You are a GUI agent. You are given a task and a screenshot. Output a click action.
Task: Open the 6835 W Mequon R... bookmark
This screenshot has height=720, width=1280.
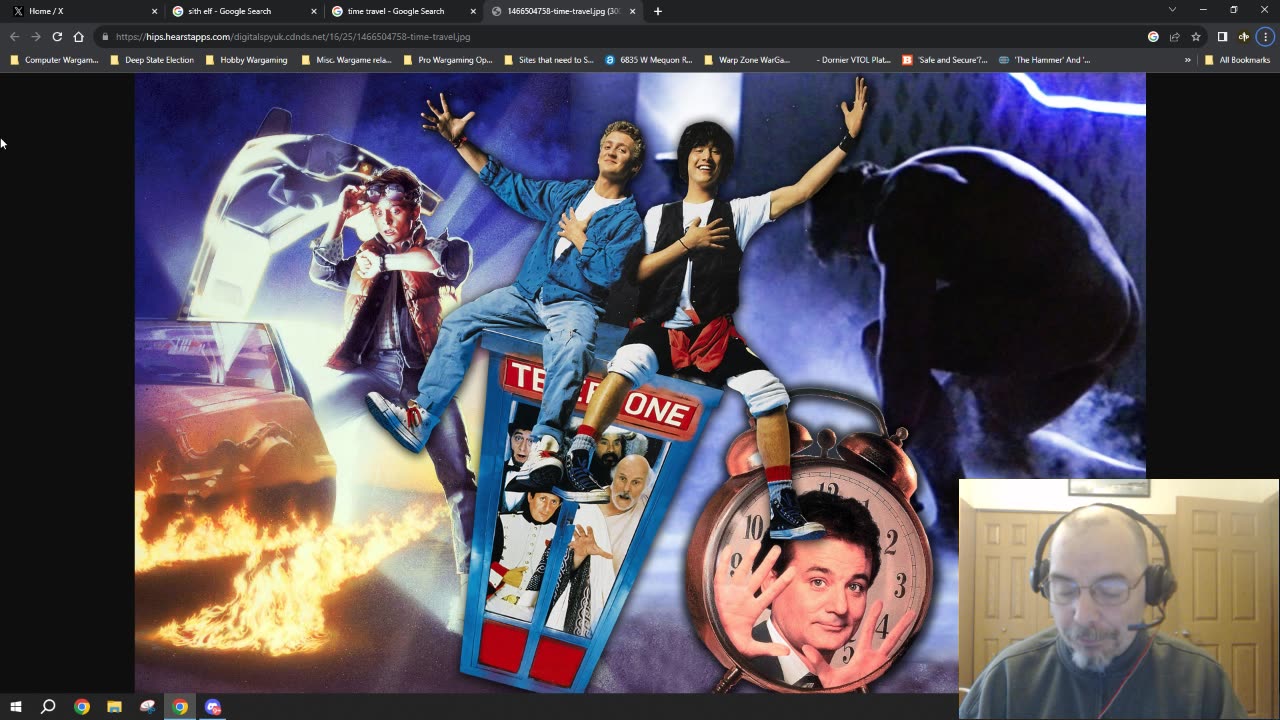pyautogui.click(x=648, y=60)
